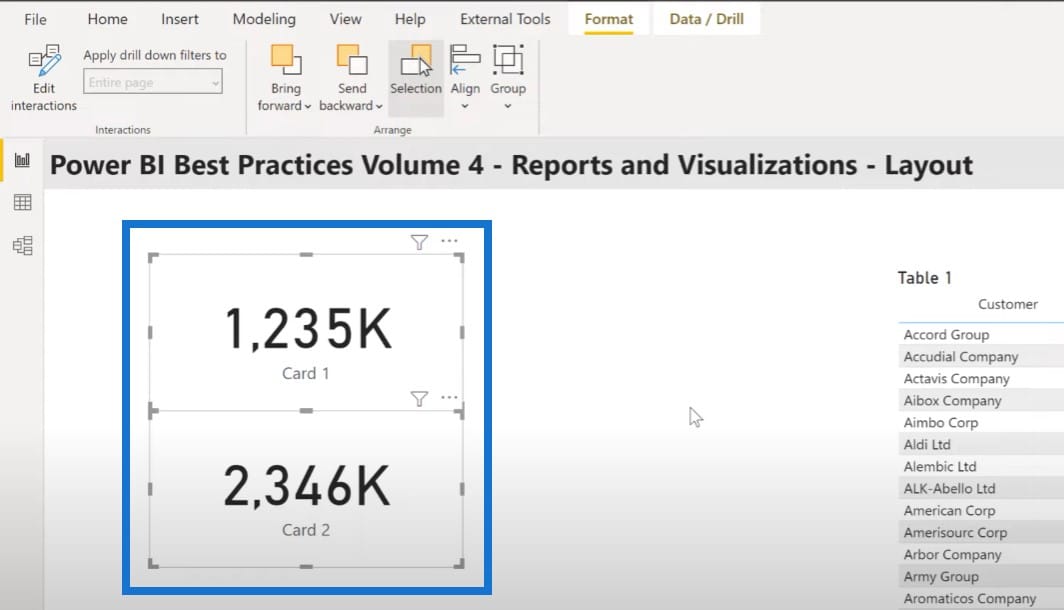Select the American Corp row
This screenshot has width=1064, height=610.
981,510
